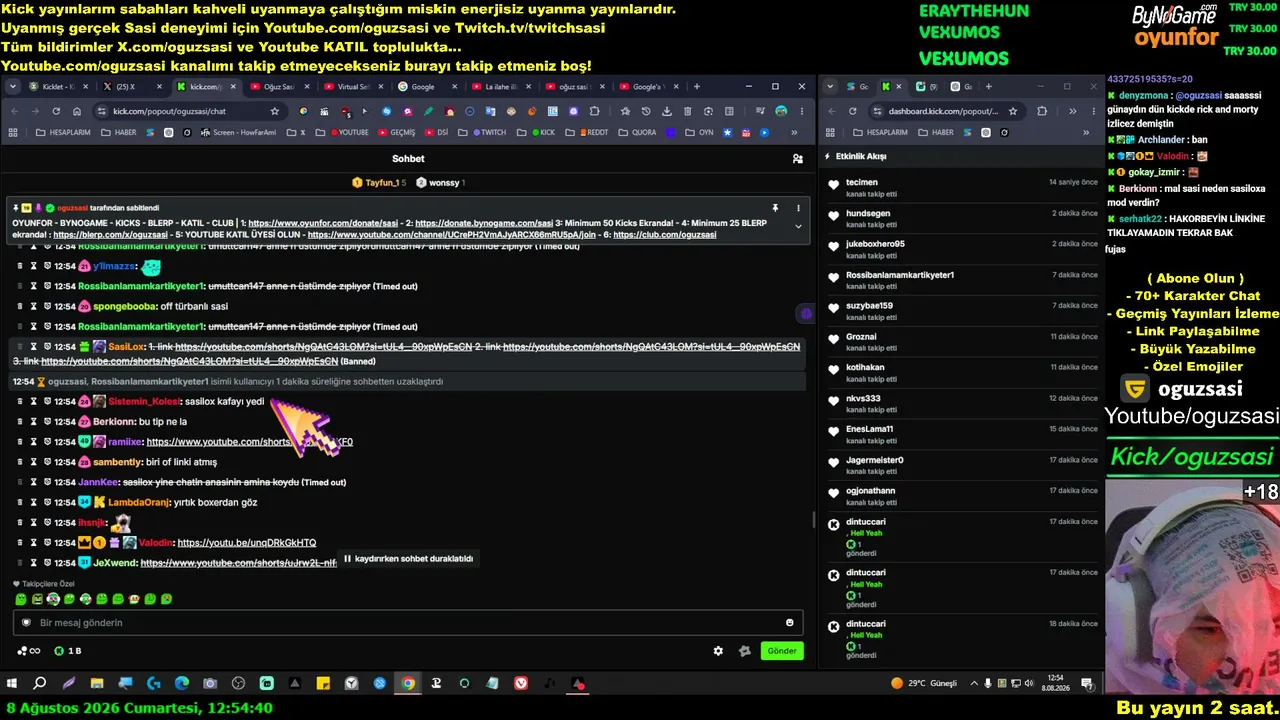Open the taskbar weather widget 29°C Güneşli

pos(924,683)
